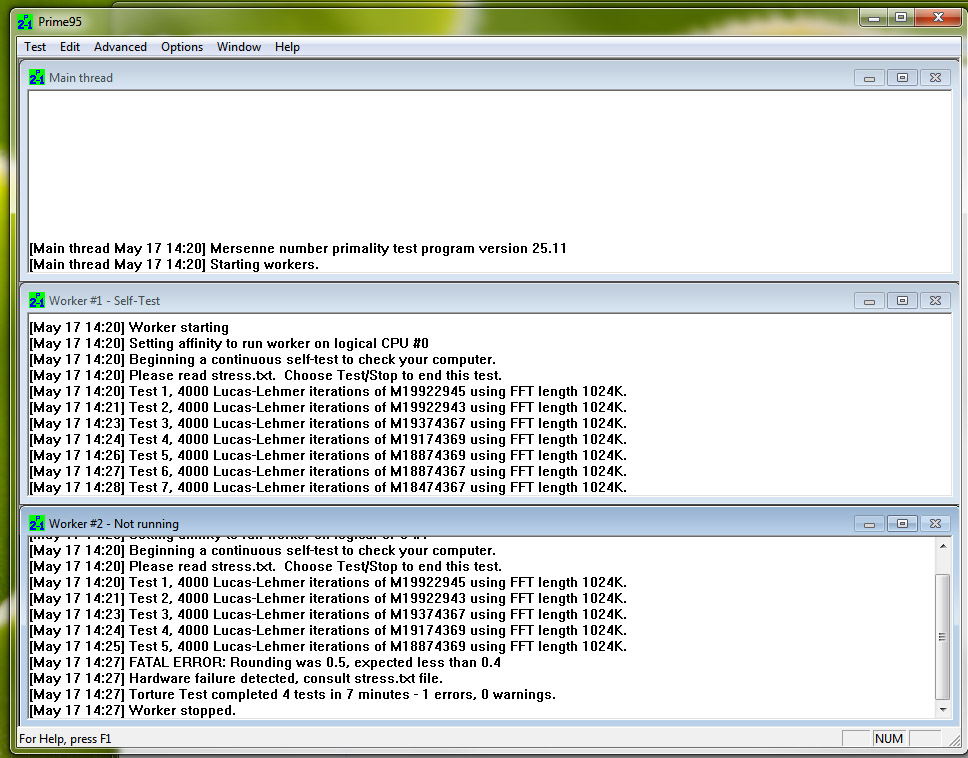
Task: Open the Help menu
Action: pos(287,47)
